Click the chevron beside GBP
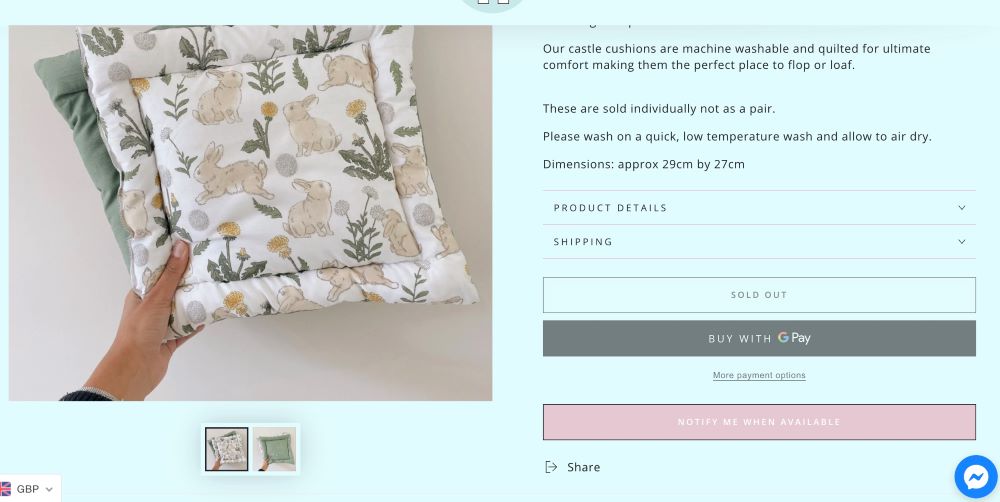This screenshot has width=1000, height=502. (49, 490)
